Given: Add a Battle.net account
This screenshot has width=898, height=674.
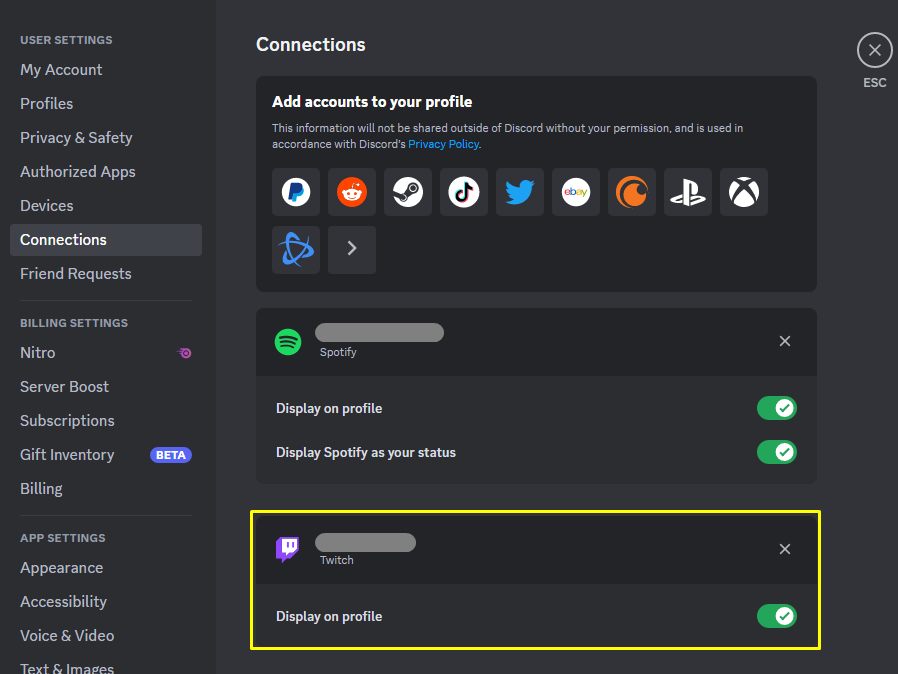Looking at the screenshot, I should (x=296, y=250).
